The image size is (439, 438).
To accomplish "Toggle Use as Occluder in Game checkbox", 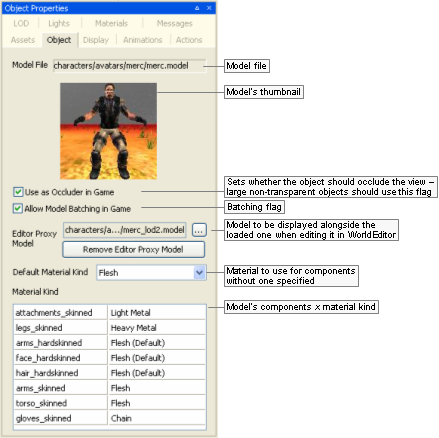I will (x=18, y=192).
